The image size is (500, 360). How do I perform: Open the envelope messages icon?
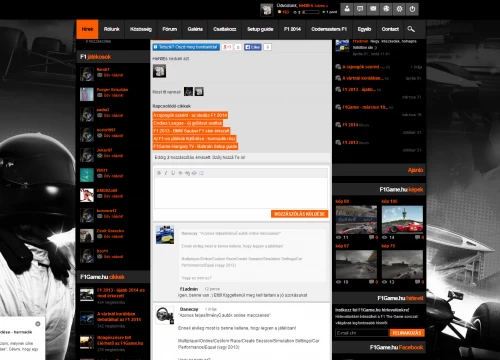tap(373, 9)
